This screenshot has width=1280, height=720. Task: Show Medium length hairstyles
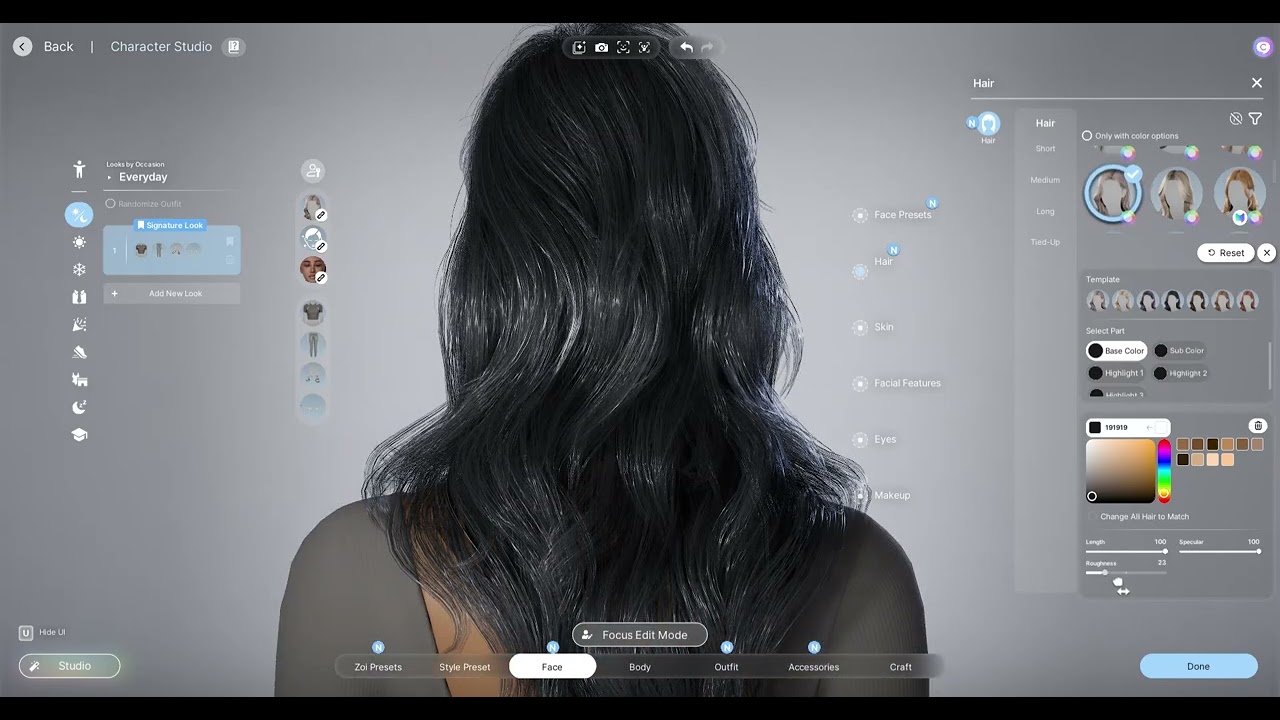[1045, 180]
